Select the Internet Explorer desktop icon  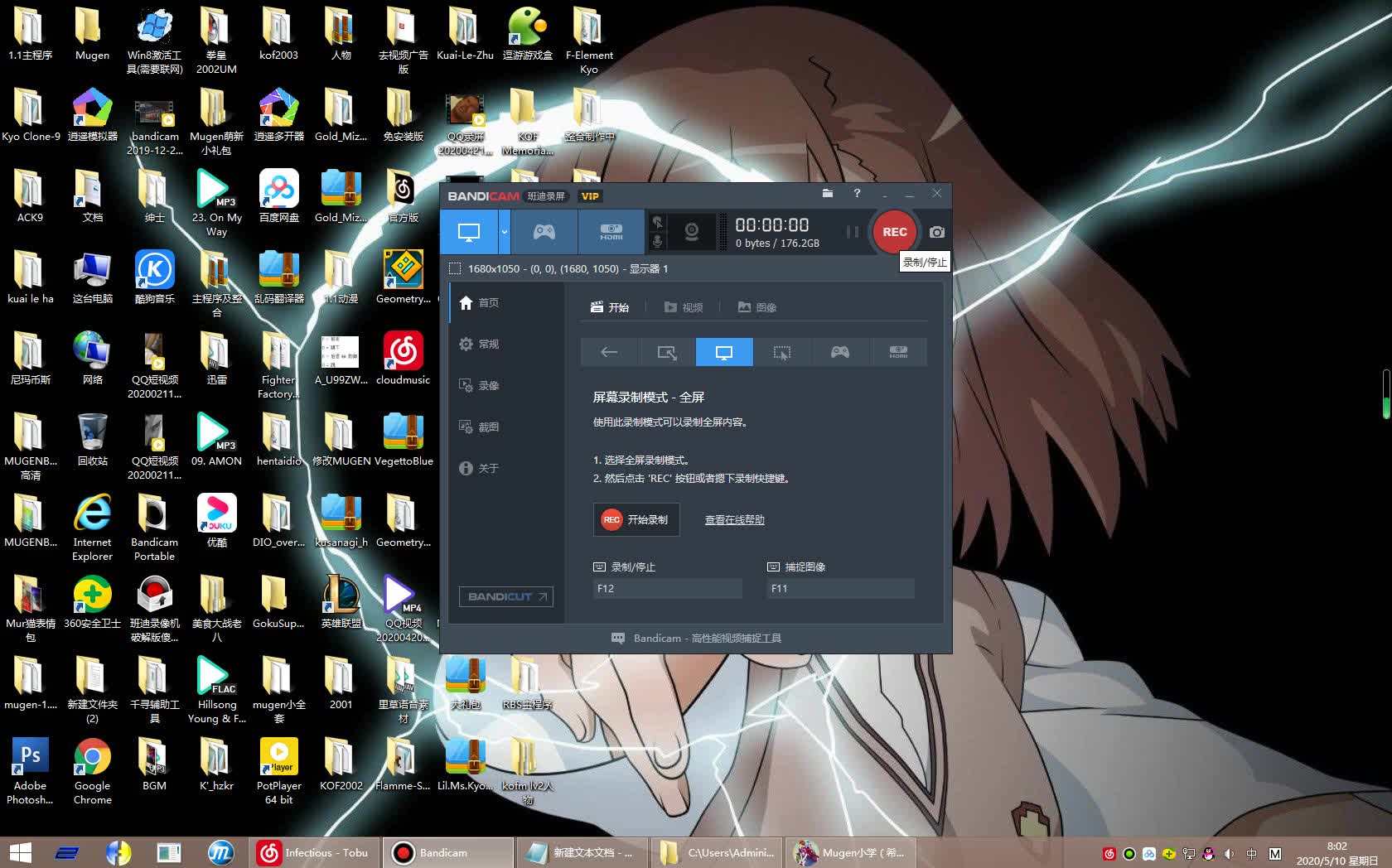pyautogui.click(x=92, y=528)
